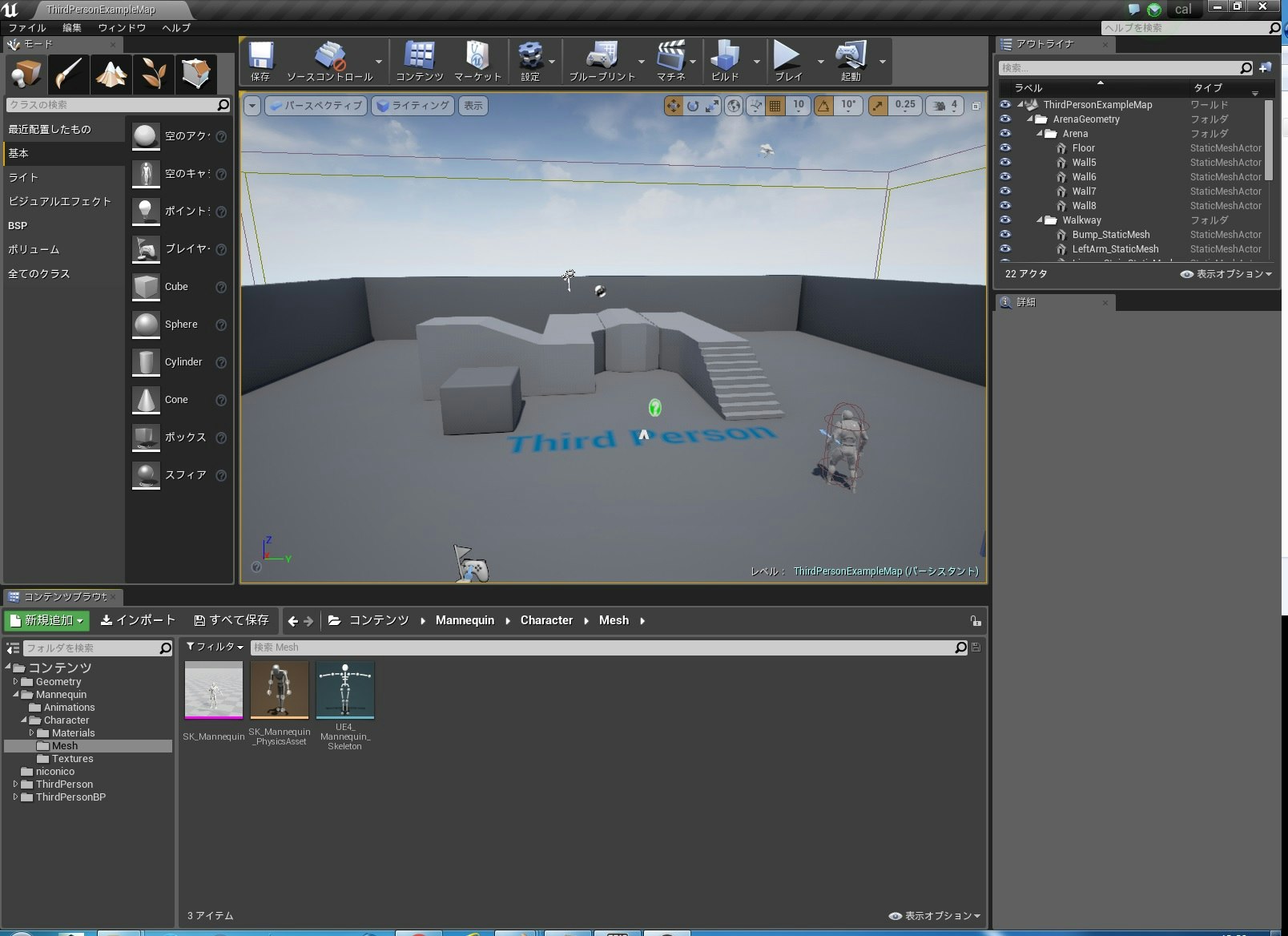Toggle visibility of Bump_StaticMesh actor

[x=1005, y=235]
